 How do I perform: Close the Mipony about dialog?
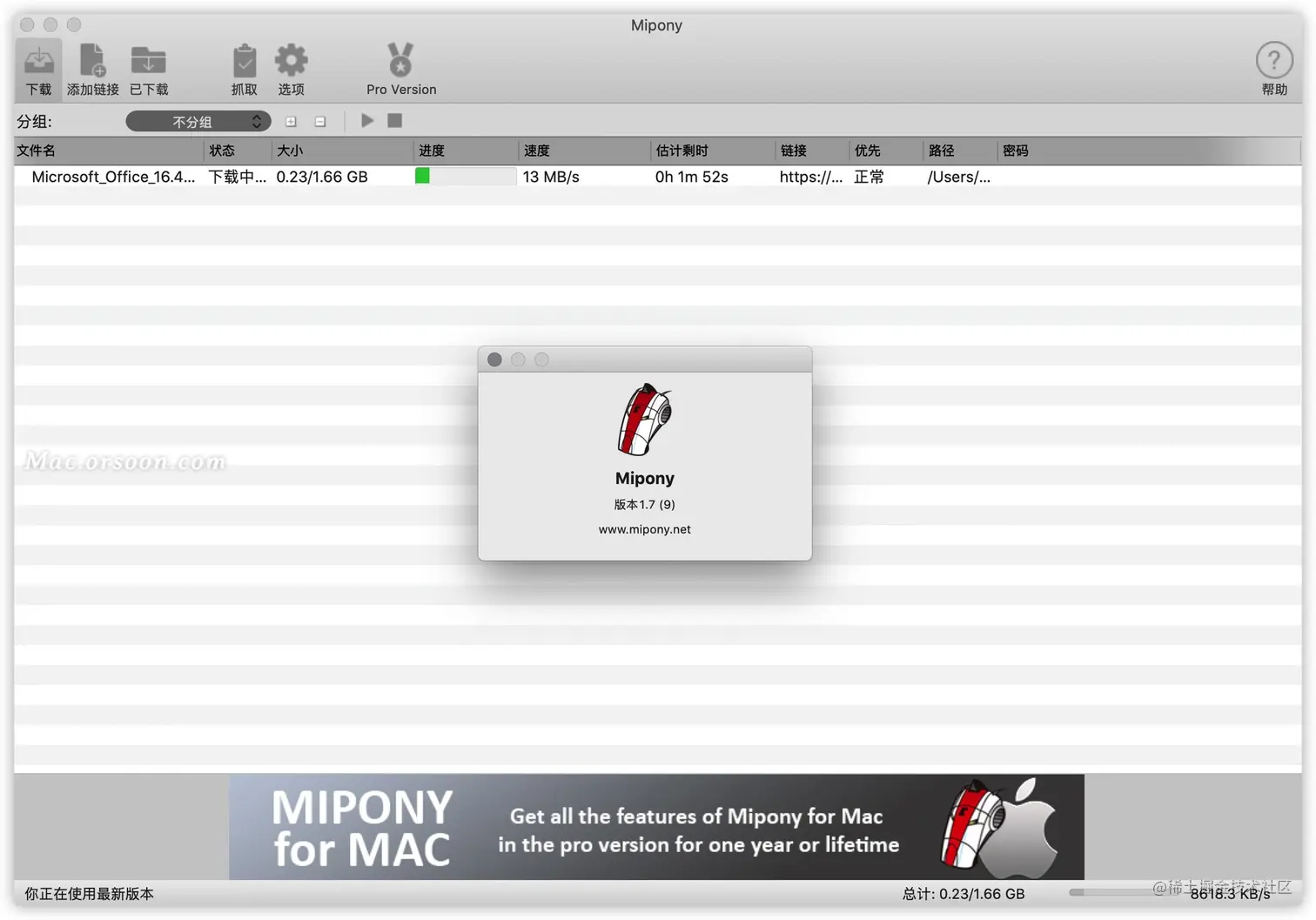[x=494, y=359]
